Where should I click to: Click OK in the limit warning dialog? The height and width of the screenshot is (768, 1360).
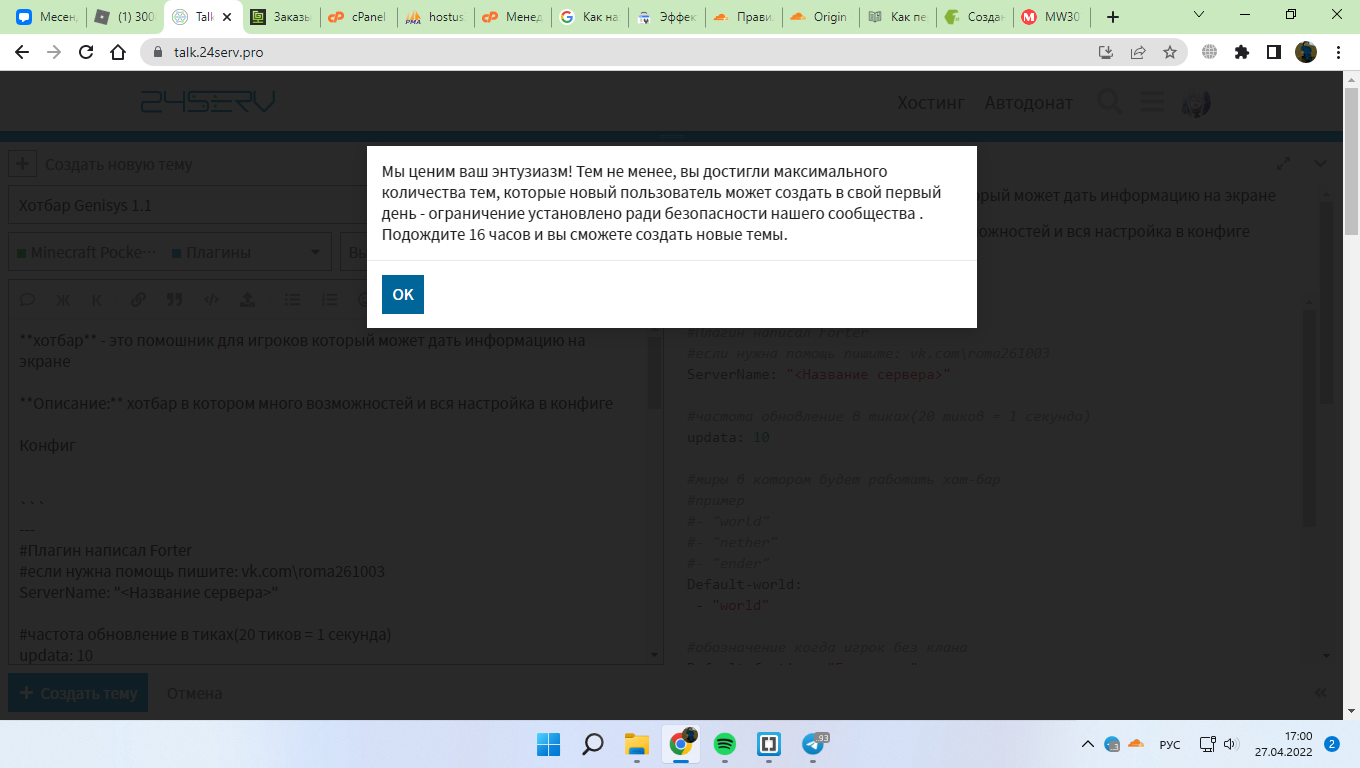[x=403, y=294]
